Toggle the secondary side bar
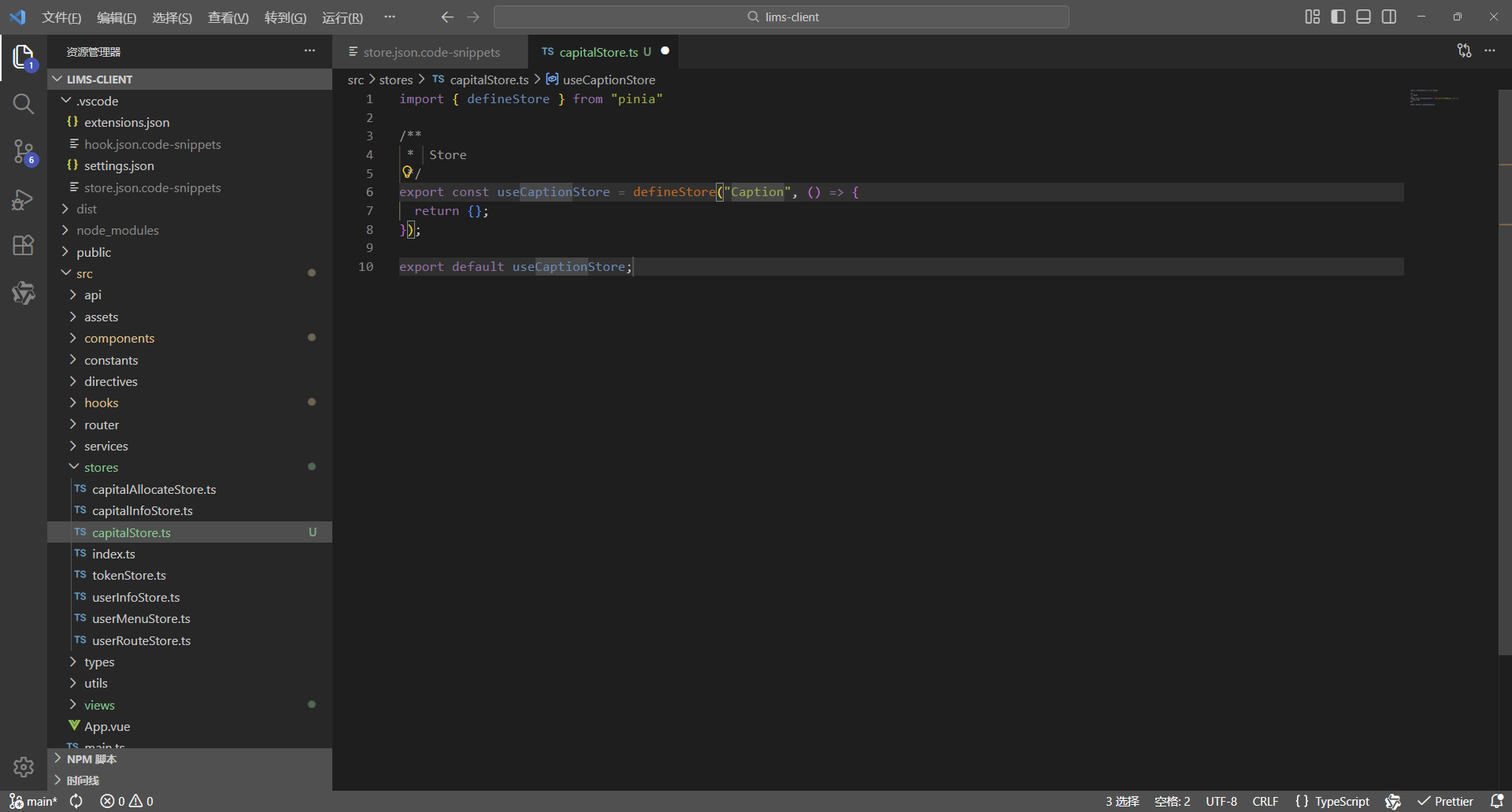This screenshot has height=812, width=1512. 1389,17
